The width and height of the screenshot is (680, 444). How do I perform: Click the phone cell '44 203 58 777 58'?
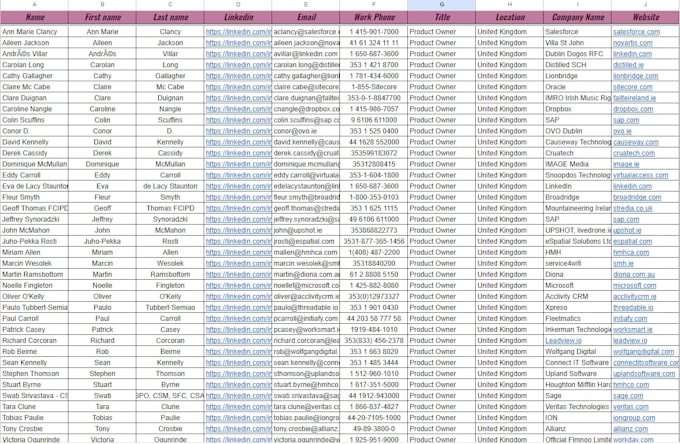click(x=374, y=319)
